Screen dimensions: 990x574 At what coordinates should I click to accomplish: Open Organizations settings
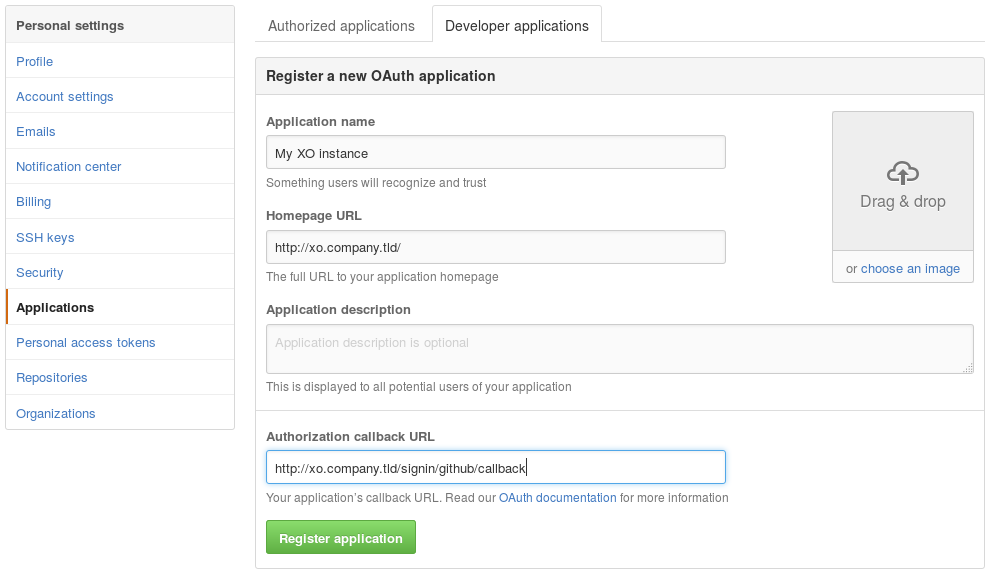[120, 413]
